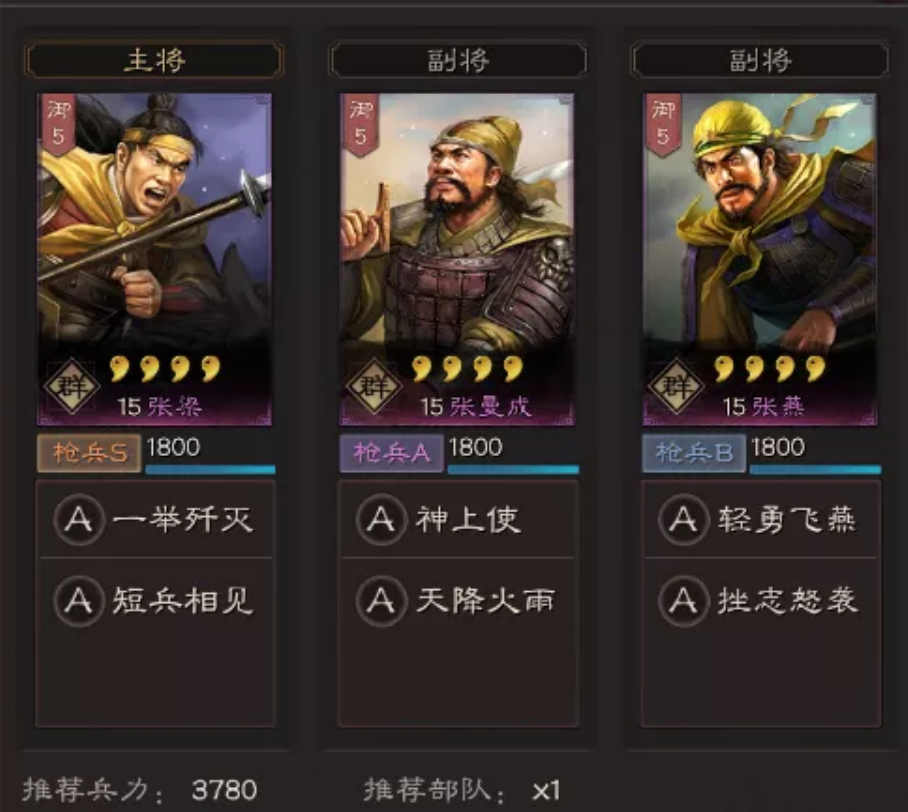
Task: Select the 张燕 general portrait card
Action: pyautogui.click(x=760, y=259)
